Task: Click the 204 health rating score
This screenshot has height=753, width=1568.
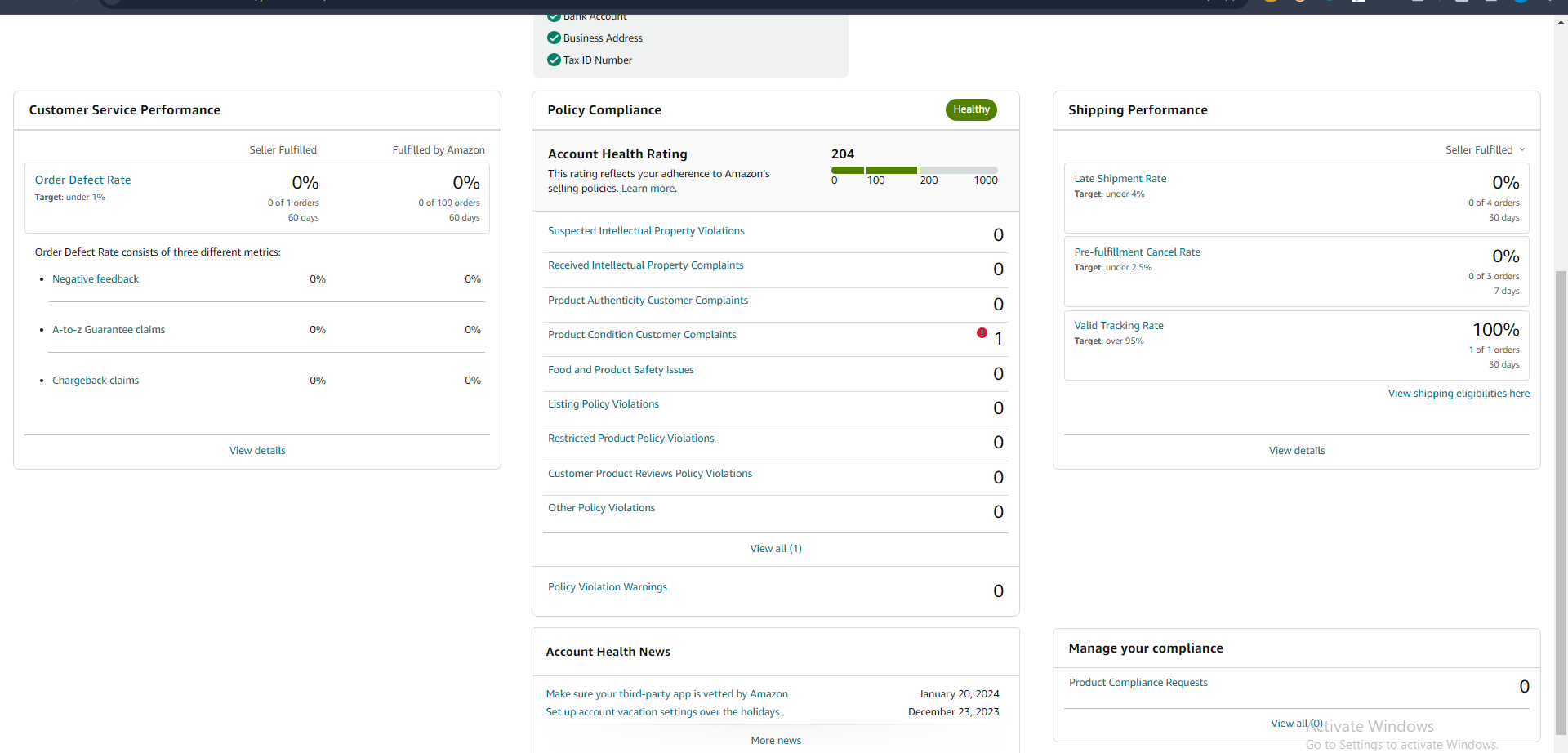Action: click(842, 154)
